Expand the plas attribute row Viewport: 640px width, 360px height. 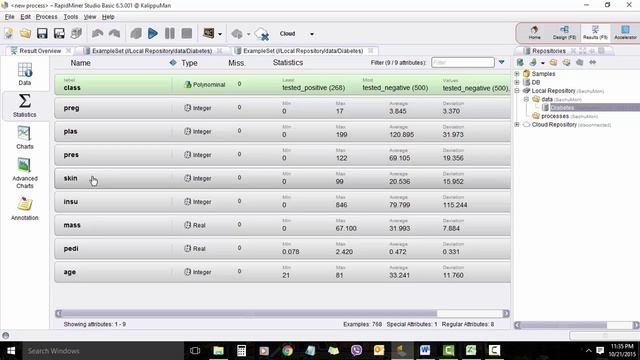click(282, 131)
